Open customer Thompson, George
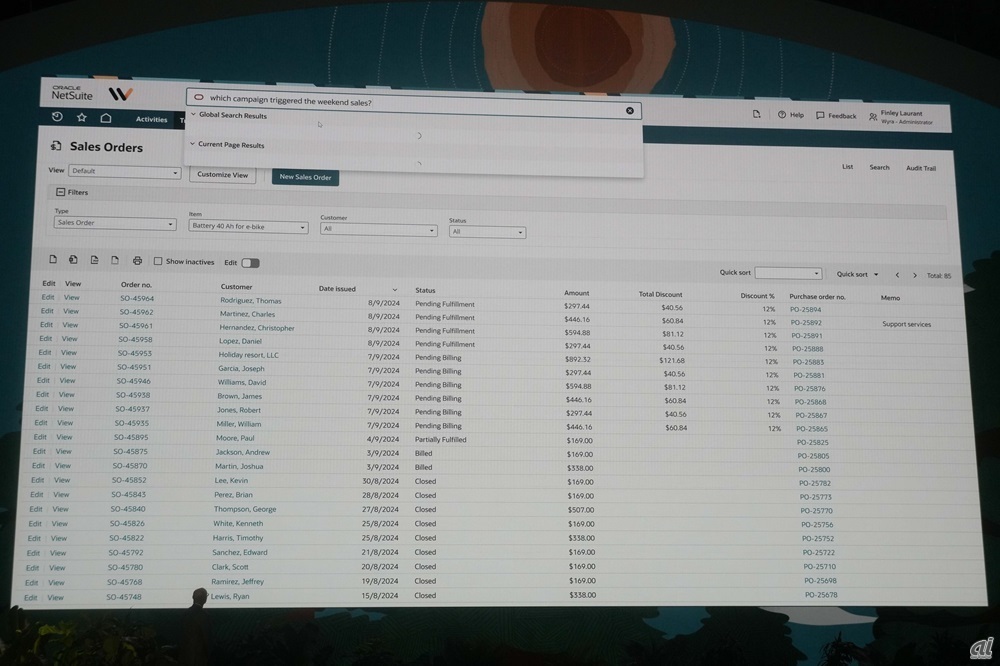Viewport: 1000px width, 666px height. [245, 509]
